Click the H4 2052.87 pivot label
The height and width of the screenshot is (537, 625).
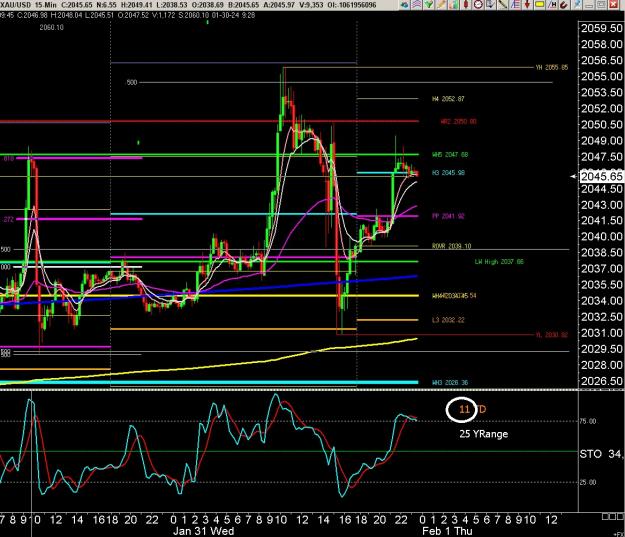(x=448, y=98)
